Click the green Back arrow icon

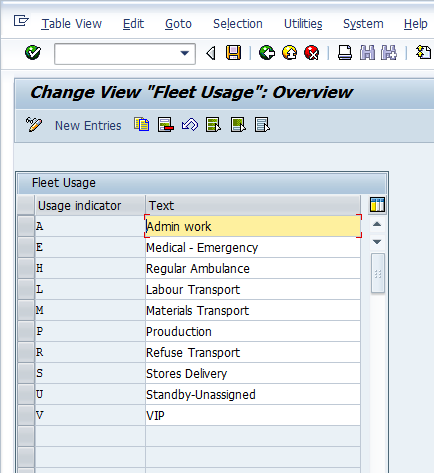coord(267,53)
